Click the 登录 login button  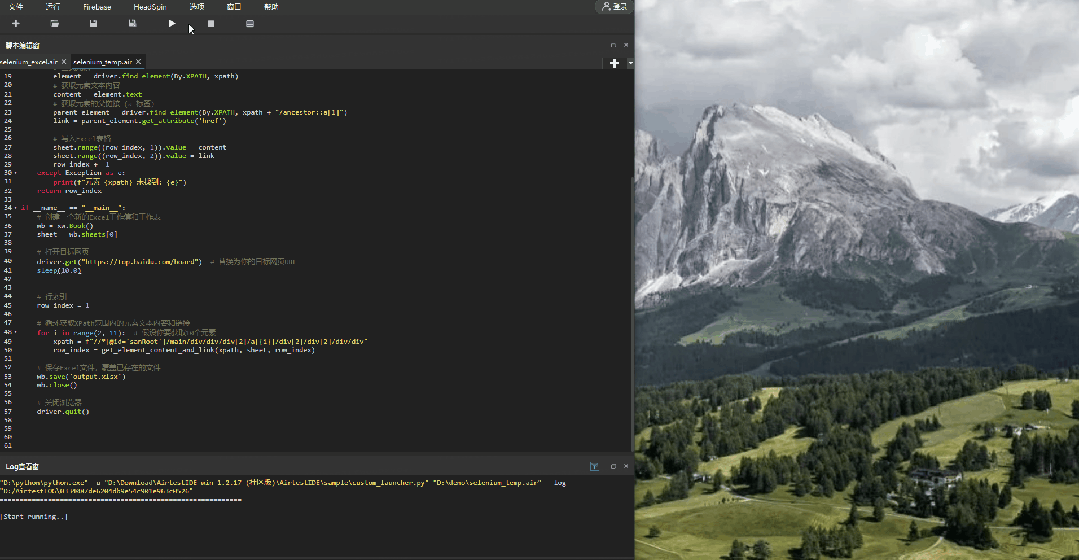[614, 6]
